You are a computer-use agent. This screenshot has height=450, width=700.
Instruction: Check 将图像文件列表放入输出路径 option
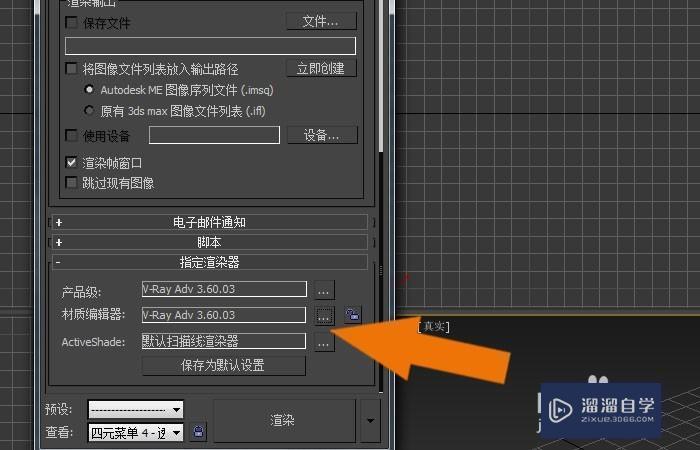click(71, 69)
